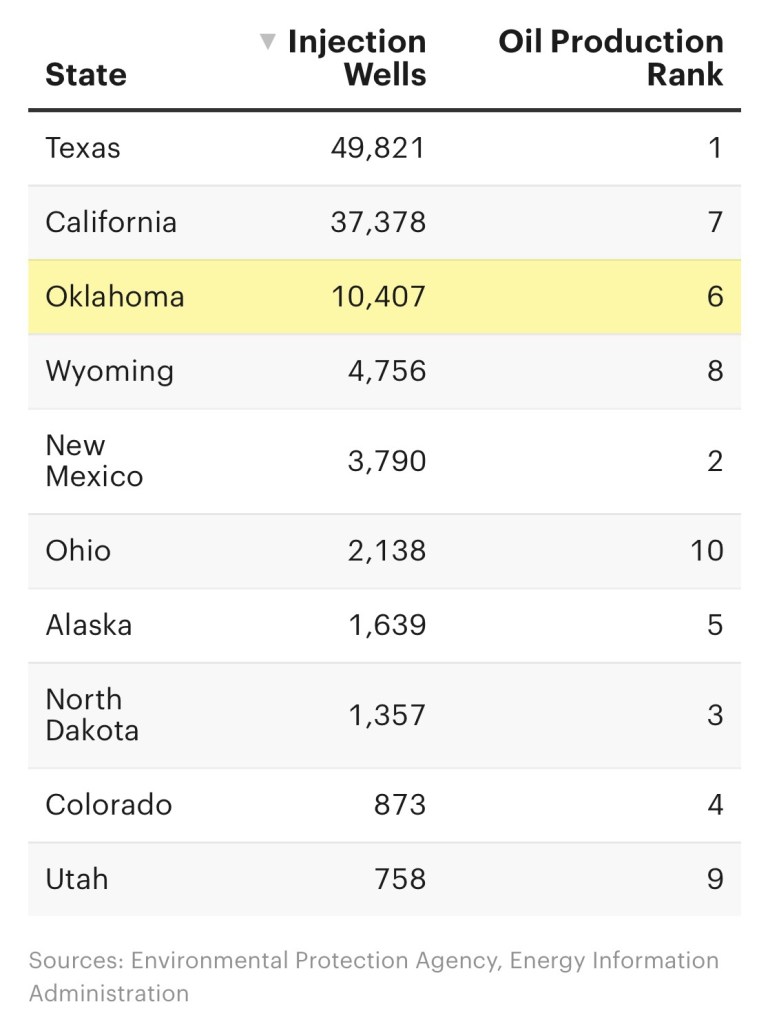Click the Environmental Protection Agency source text
Screen dimensions: 759x1024
(314, 961)
